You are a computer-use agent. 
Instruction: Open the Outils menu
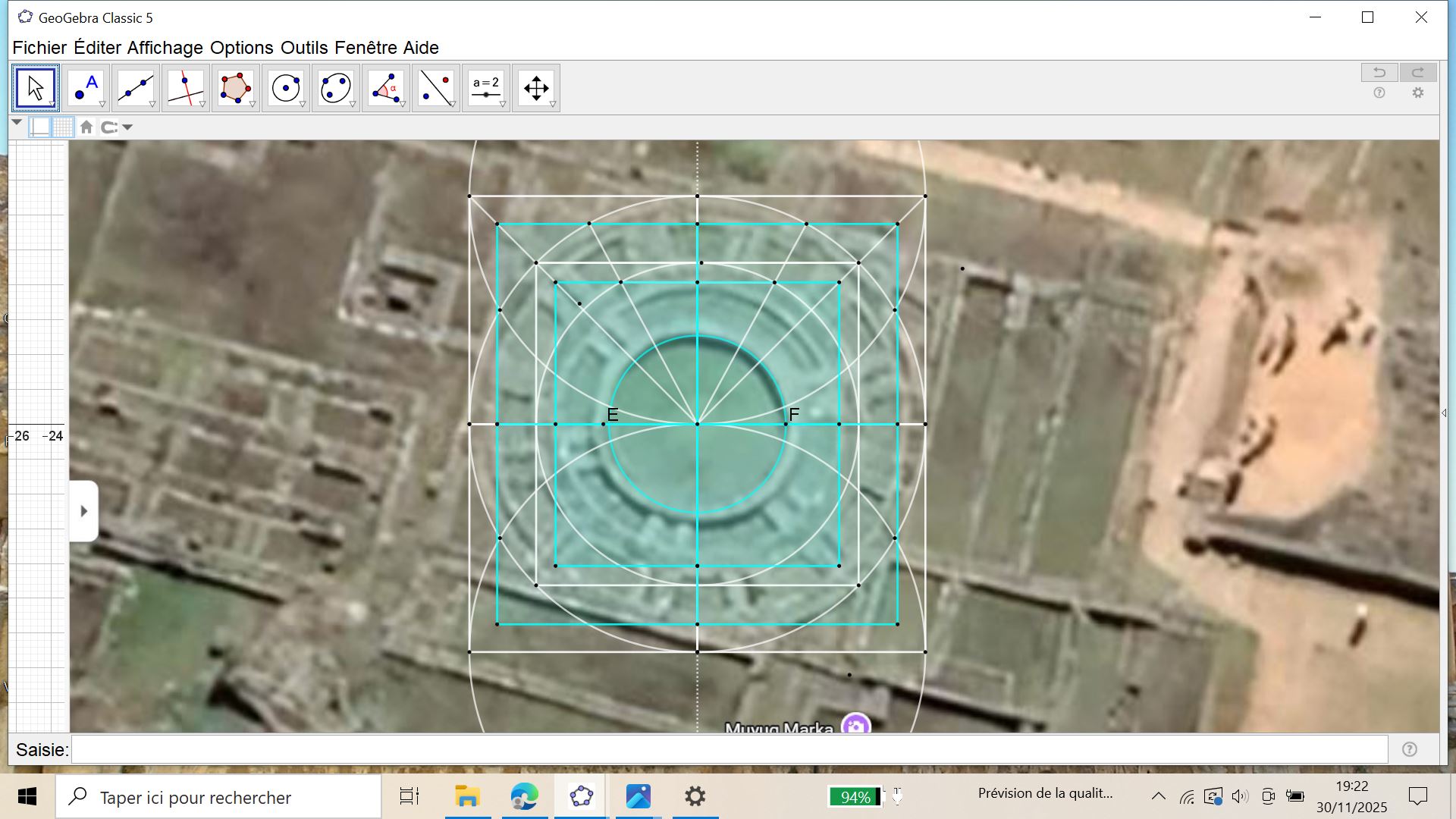[303, 48]
